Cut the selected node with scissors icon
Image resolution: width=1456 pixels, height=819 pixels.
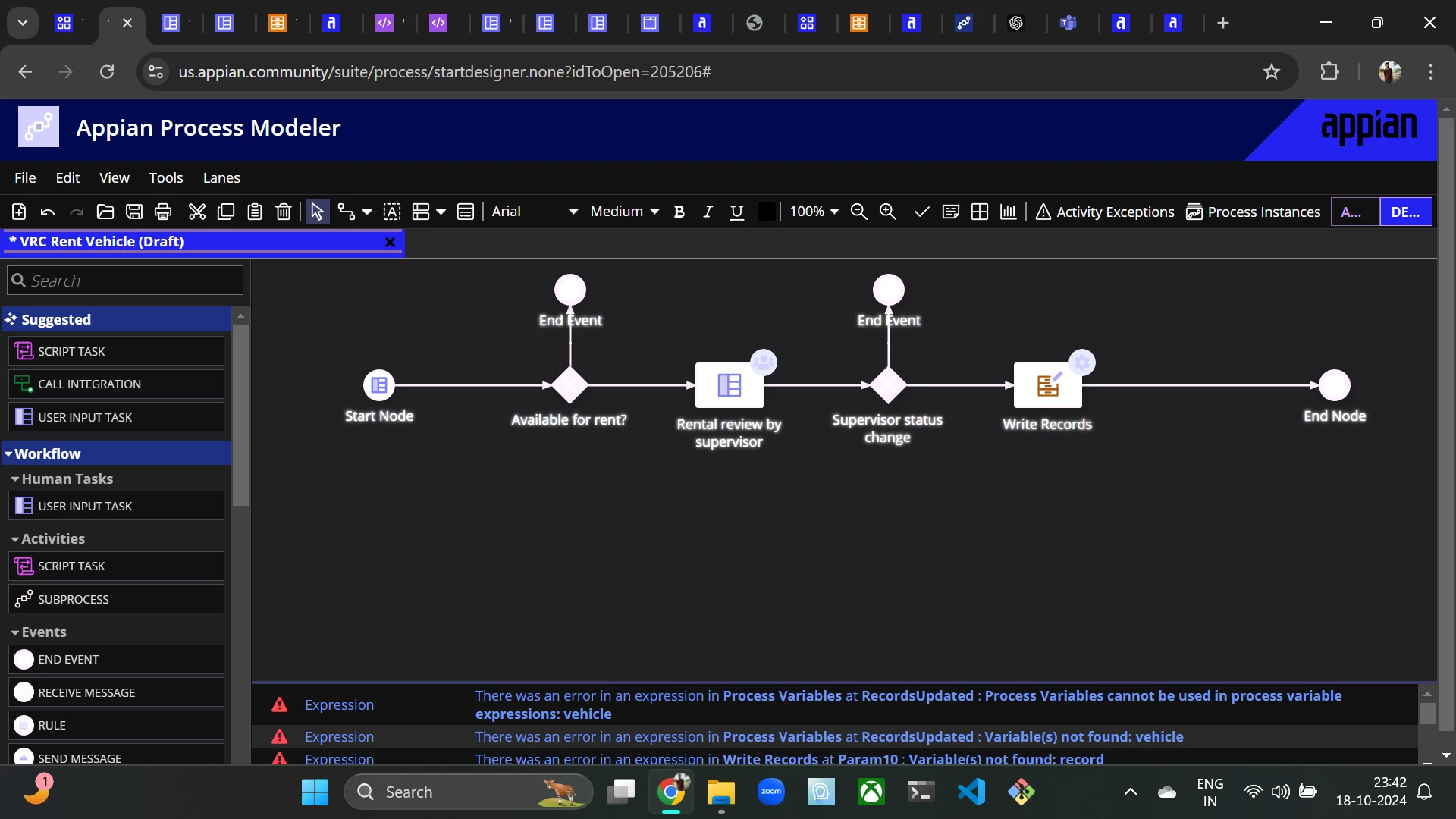pyautogui.click(x=197, y=212)
